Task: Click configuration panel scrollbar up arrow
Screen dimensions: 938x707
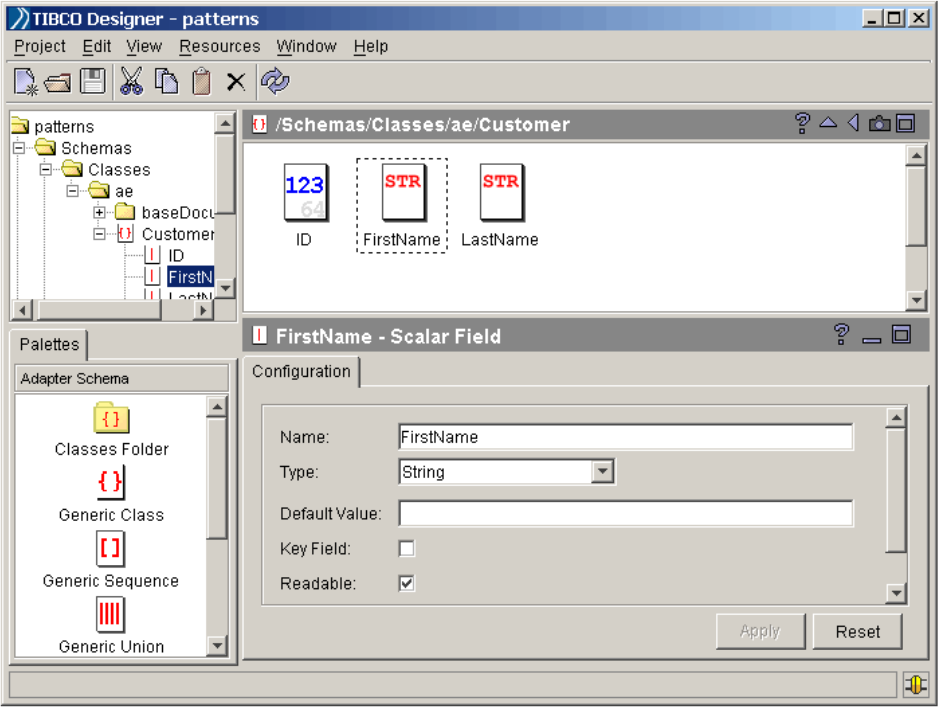Action: pos(896,417)
